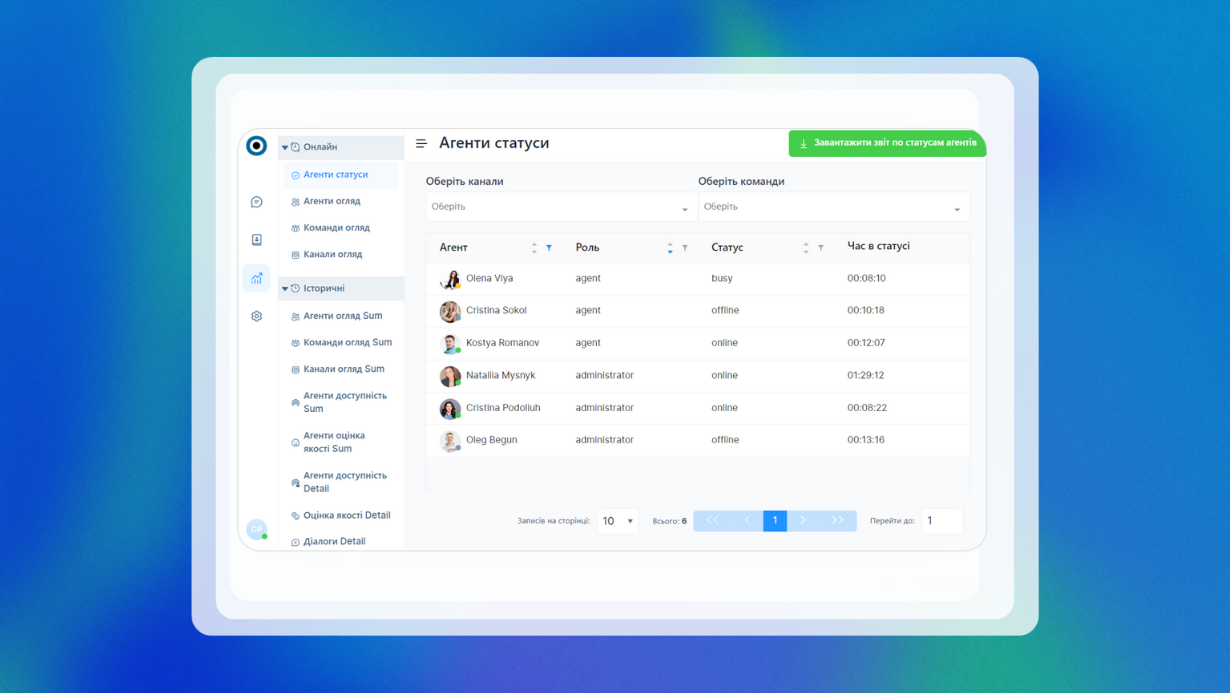1230x693 pixels.
Task: Open the filter icon on Агент column
Action: (550, 247)
